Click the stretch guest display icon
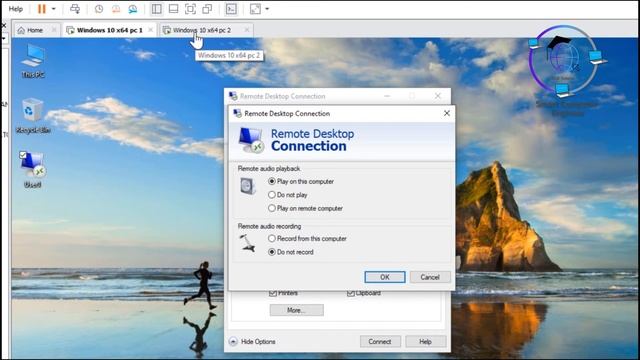This screenshot has height=360, width=640. pyautogui.click(x=256, y=9)
